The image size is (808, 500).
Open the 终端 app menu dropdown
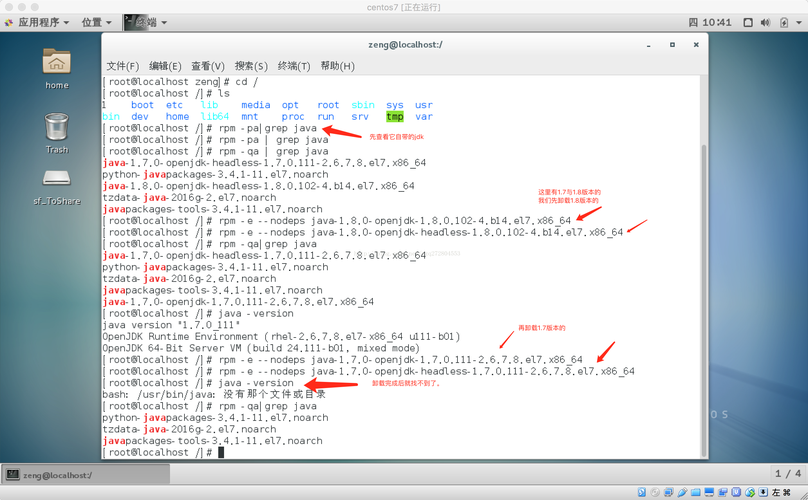152,22
